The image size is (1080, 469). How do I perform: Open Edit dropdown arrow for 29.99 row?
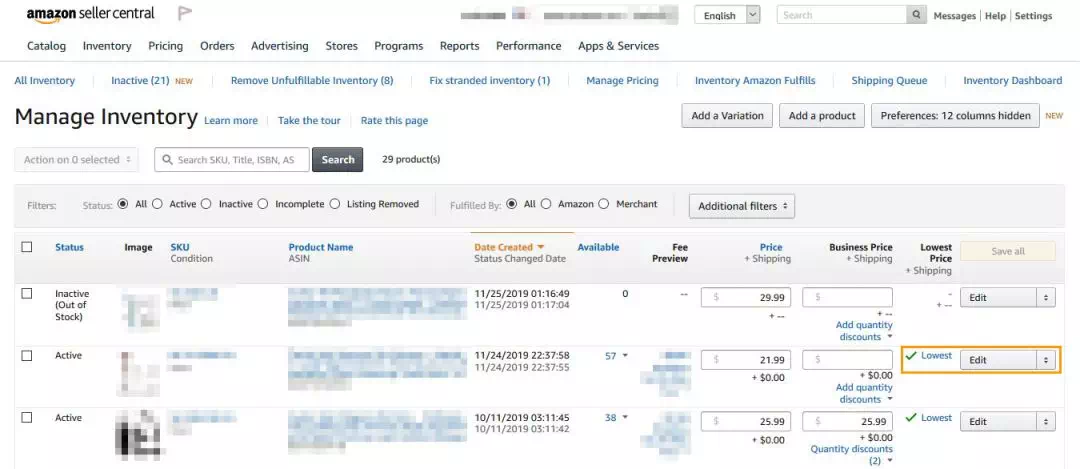coord(1046,298)
